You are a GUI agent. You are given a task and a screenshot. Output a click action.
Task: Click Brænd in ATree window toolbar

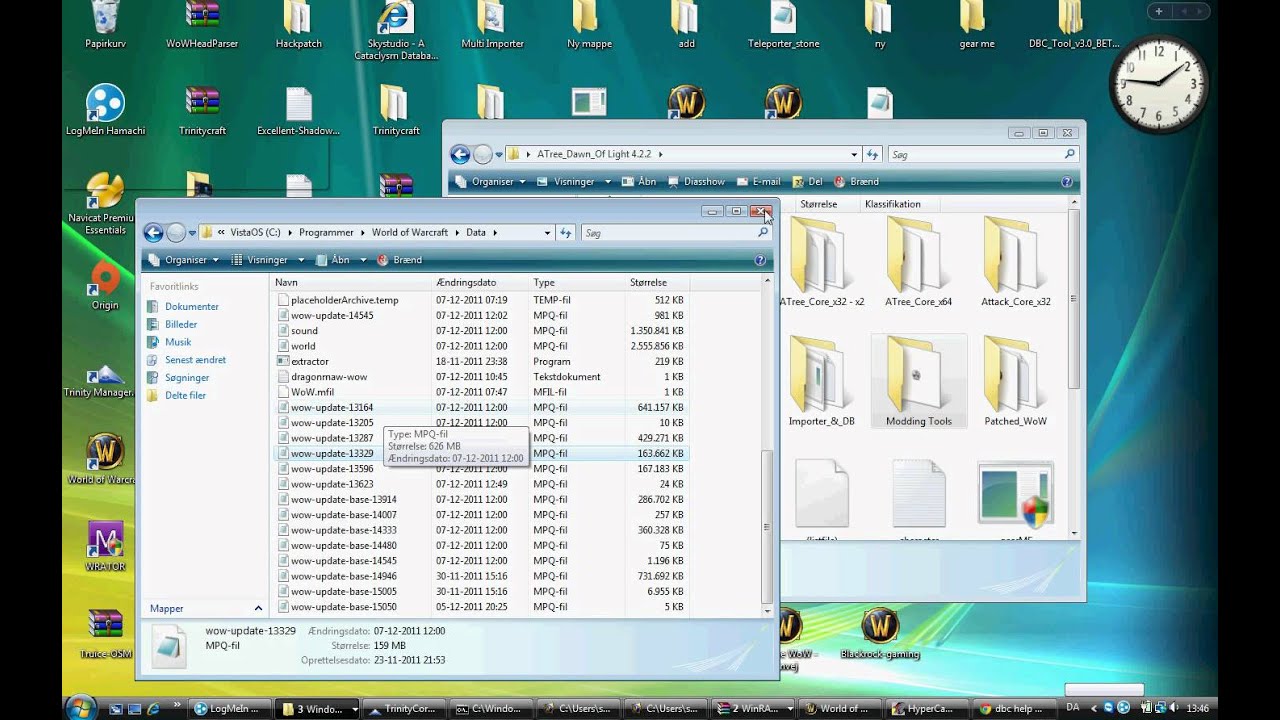click(856, 182)
